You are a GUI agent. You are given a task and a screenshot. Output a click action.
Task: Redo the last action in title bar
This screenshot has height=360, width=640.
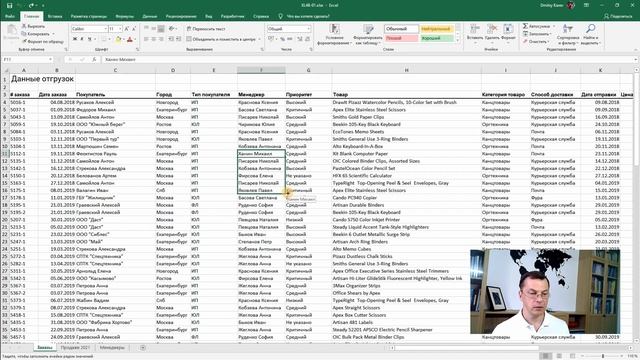(x=31, y=5)
